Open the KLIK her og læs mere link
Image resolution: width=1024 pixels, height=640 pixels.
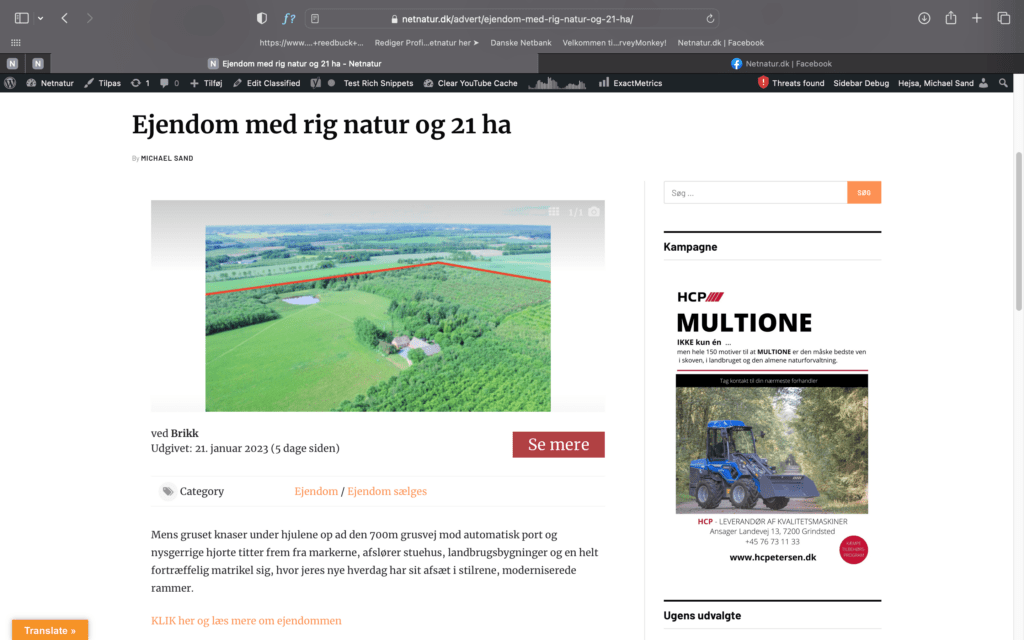(246, 620)
